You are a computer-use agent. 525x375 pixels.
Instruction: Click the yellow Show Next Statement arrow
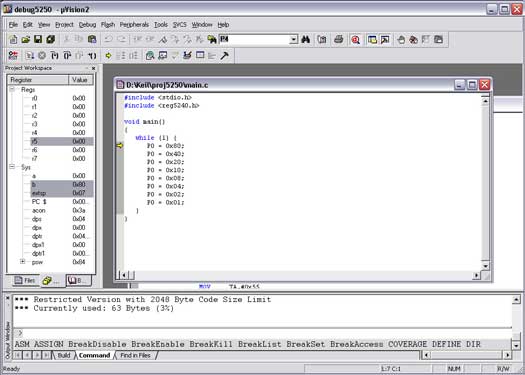tap(108, 56)
